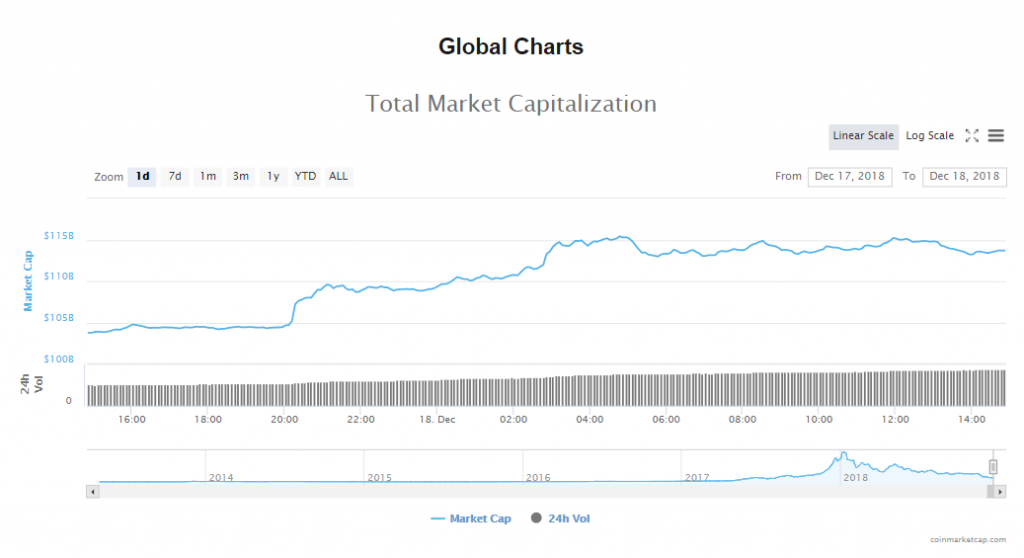This screenshot has height=558, width=1024.
Task: Edit the To date field
Action: point(964,177)
